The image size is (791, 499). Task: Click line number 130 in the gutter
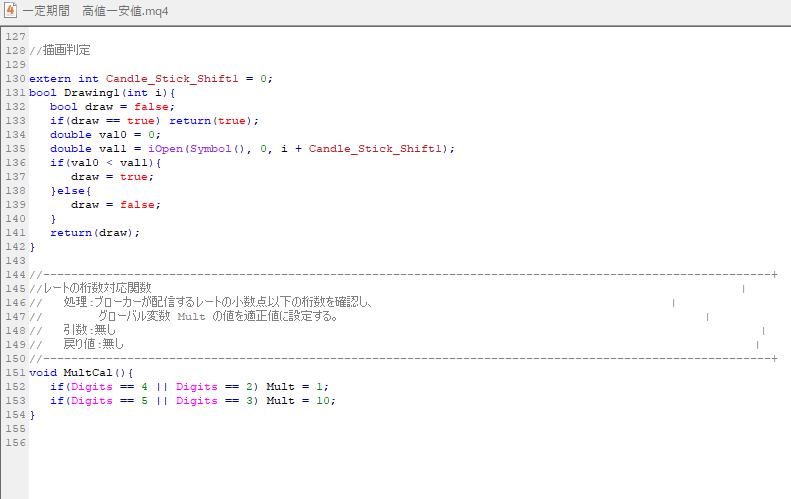pyautogui.click(x=14, y=78)
